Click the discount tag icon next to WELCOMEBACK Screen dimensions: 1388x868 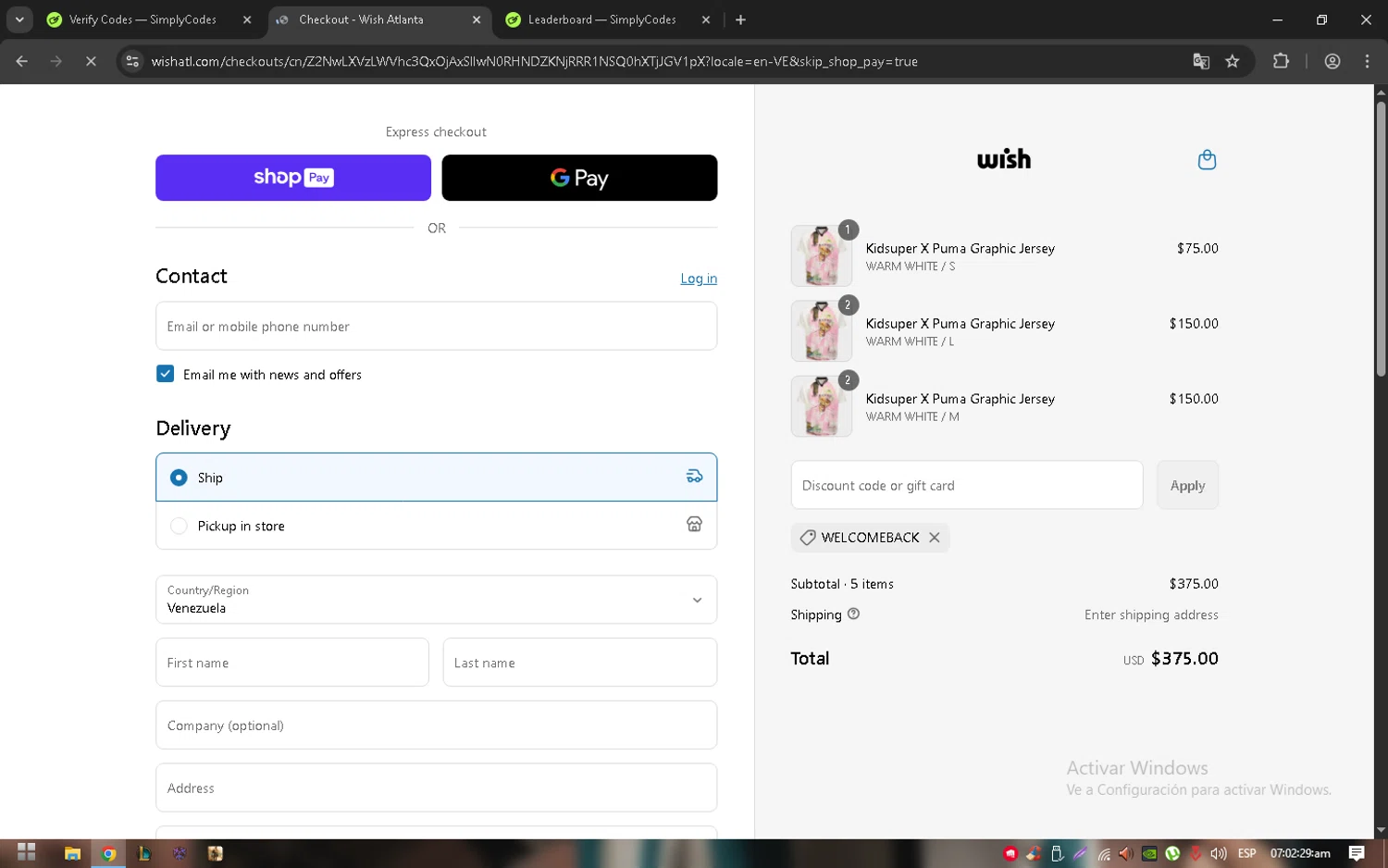[x=808, y=538]
